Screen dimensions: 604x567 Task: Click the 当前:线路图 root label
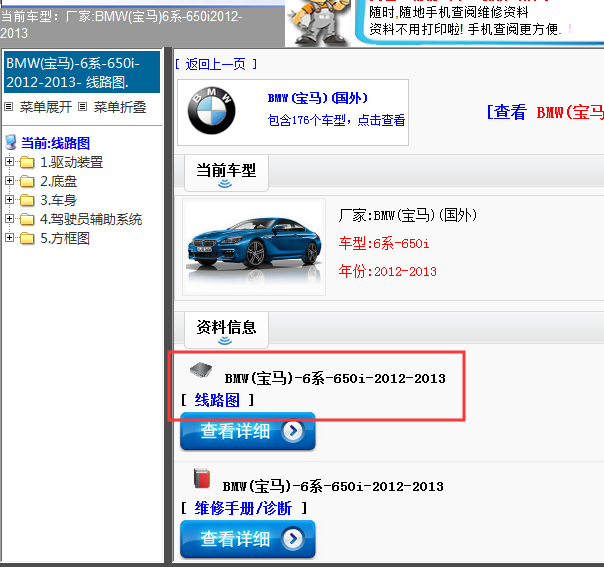tap(55, 143)
